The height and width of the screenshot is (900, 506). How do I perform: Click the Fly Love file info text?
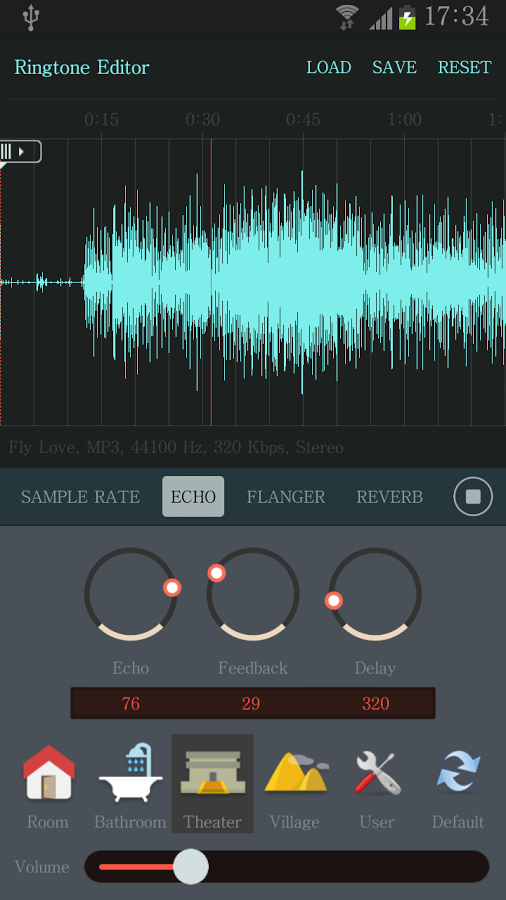pos(176,448)
